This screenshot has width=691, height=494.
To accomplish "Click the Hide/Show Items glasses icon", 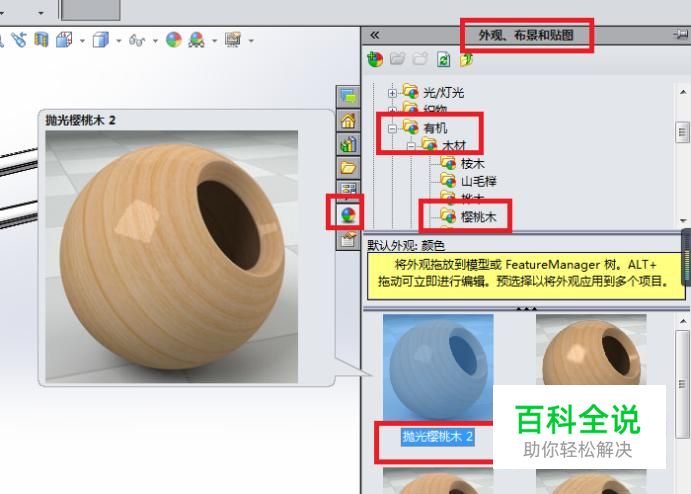I will 137,41.
